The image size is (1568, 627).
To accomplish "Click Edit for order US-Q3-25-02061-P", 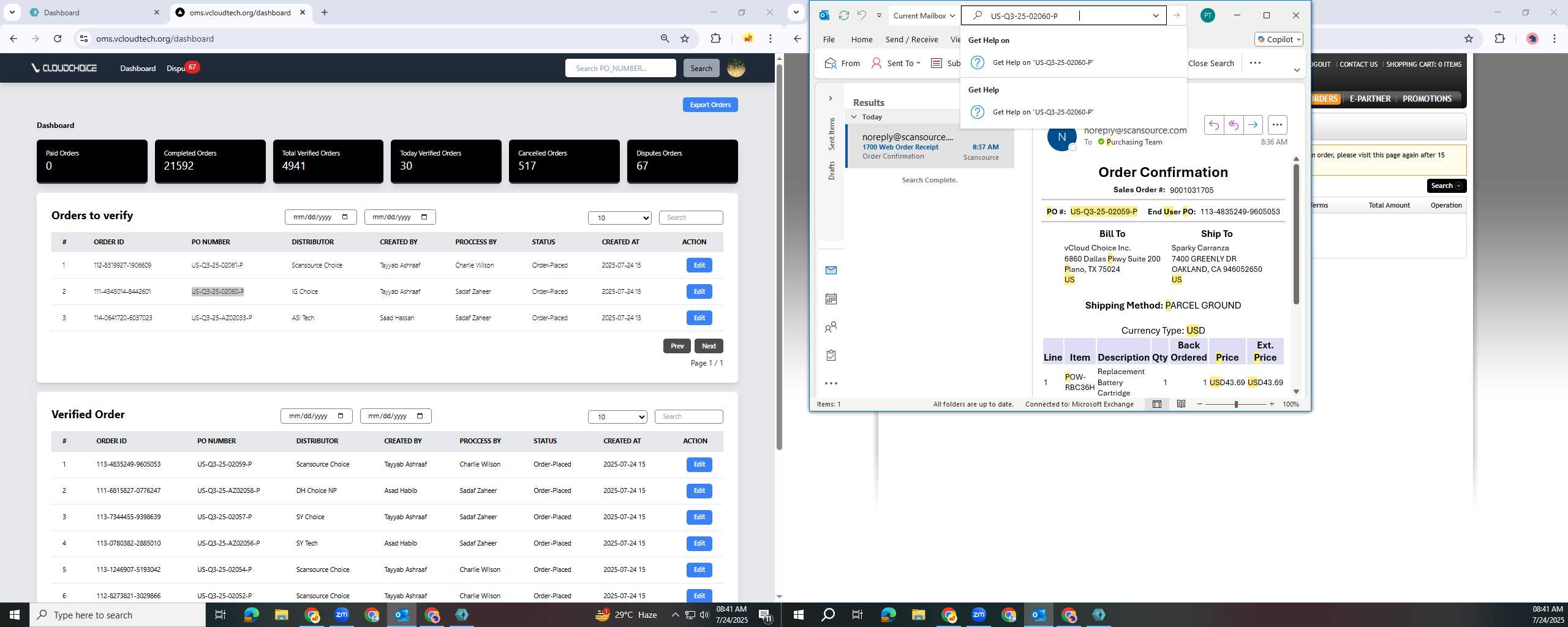I will (699, 265).
